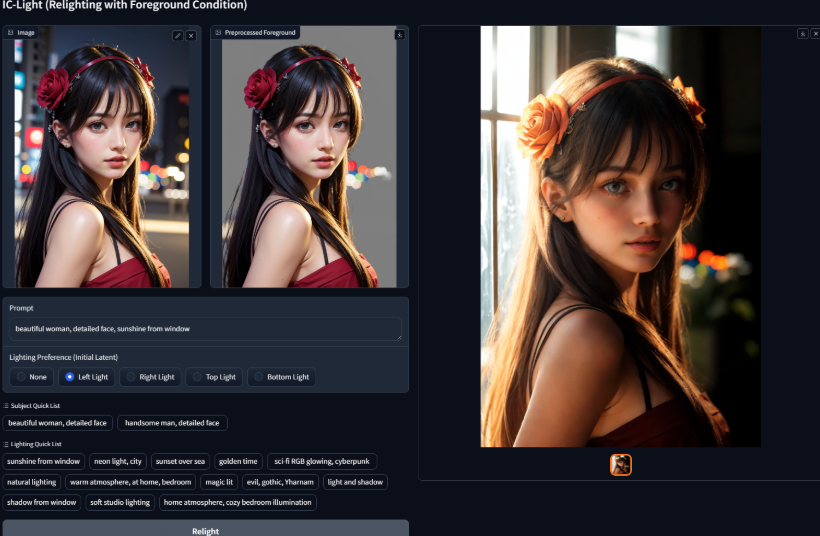Apply 'sunset over sea' lighting preset
820x536 pixels.
pyautogui.click(x=180, y=461)
